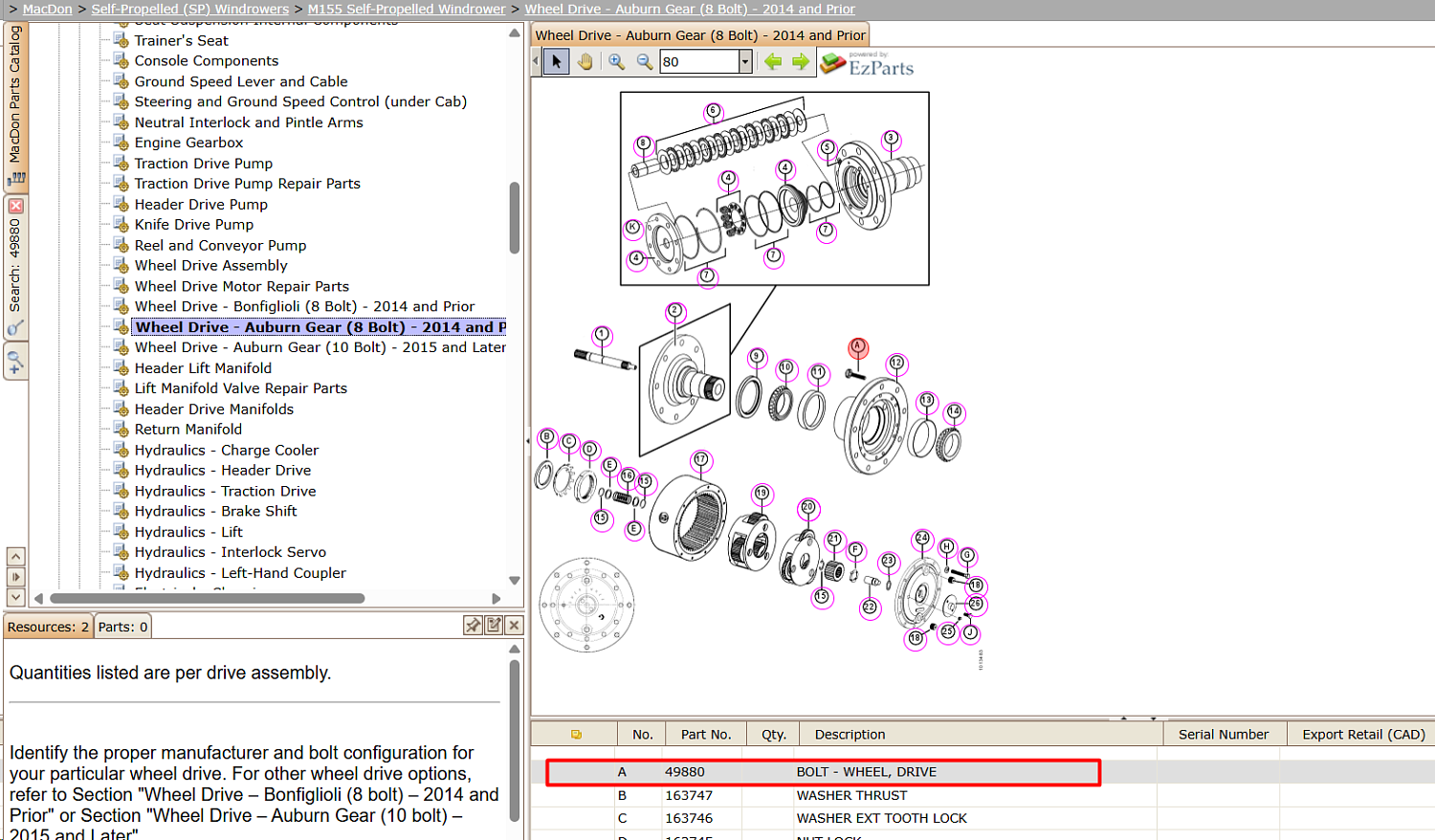This screenshot has width=1435, height=840.
Task: Go to next page with green right arrow
Action: 801,62
